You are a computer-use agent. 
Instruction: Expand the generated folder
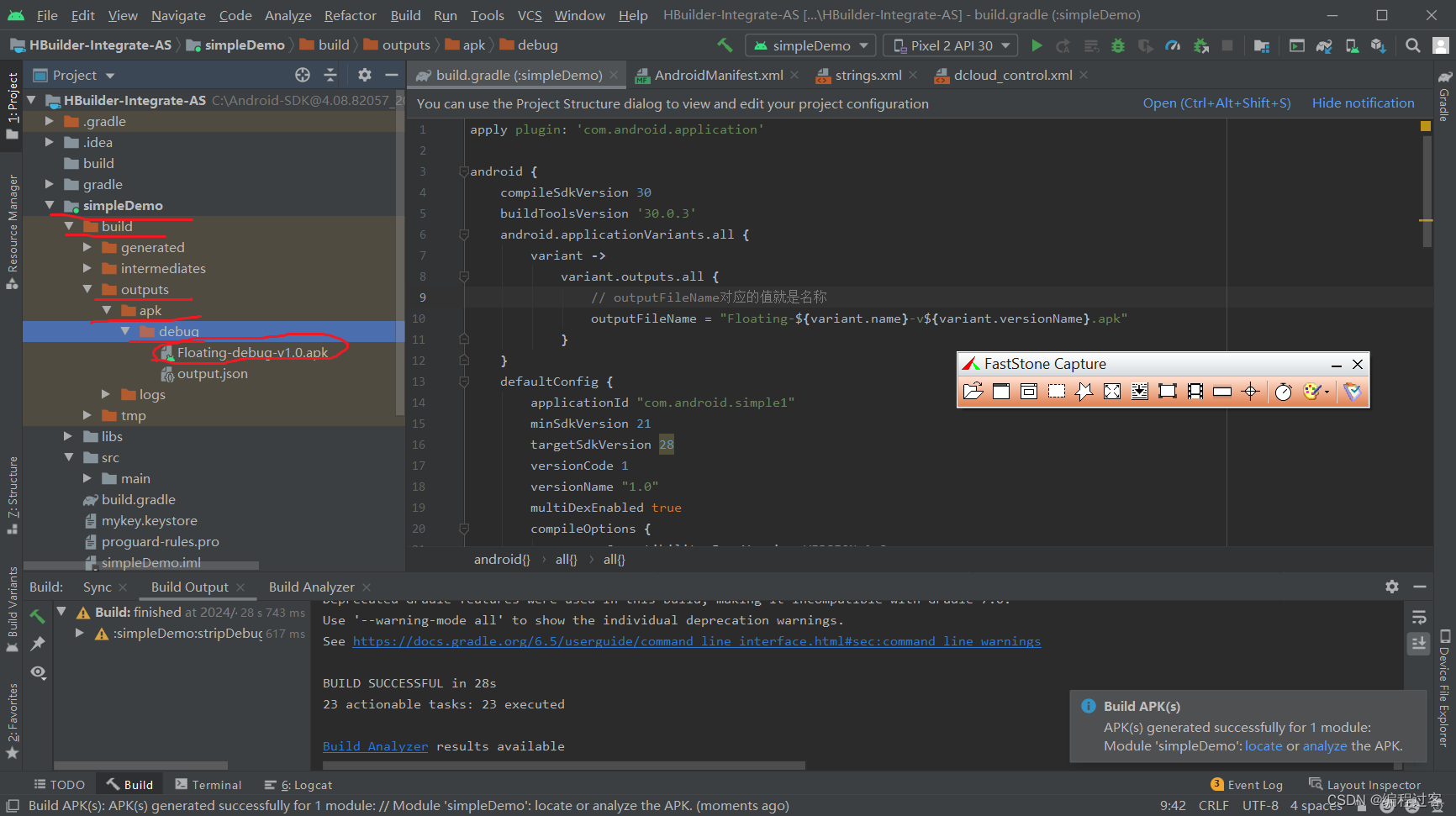[x=87, y=247]
